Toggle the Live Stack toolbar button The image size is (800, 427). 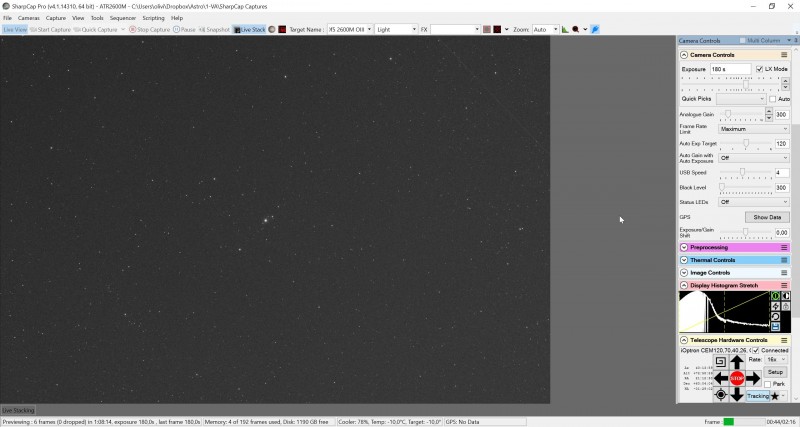coord(249,30)
